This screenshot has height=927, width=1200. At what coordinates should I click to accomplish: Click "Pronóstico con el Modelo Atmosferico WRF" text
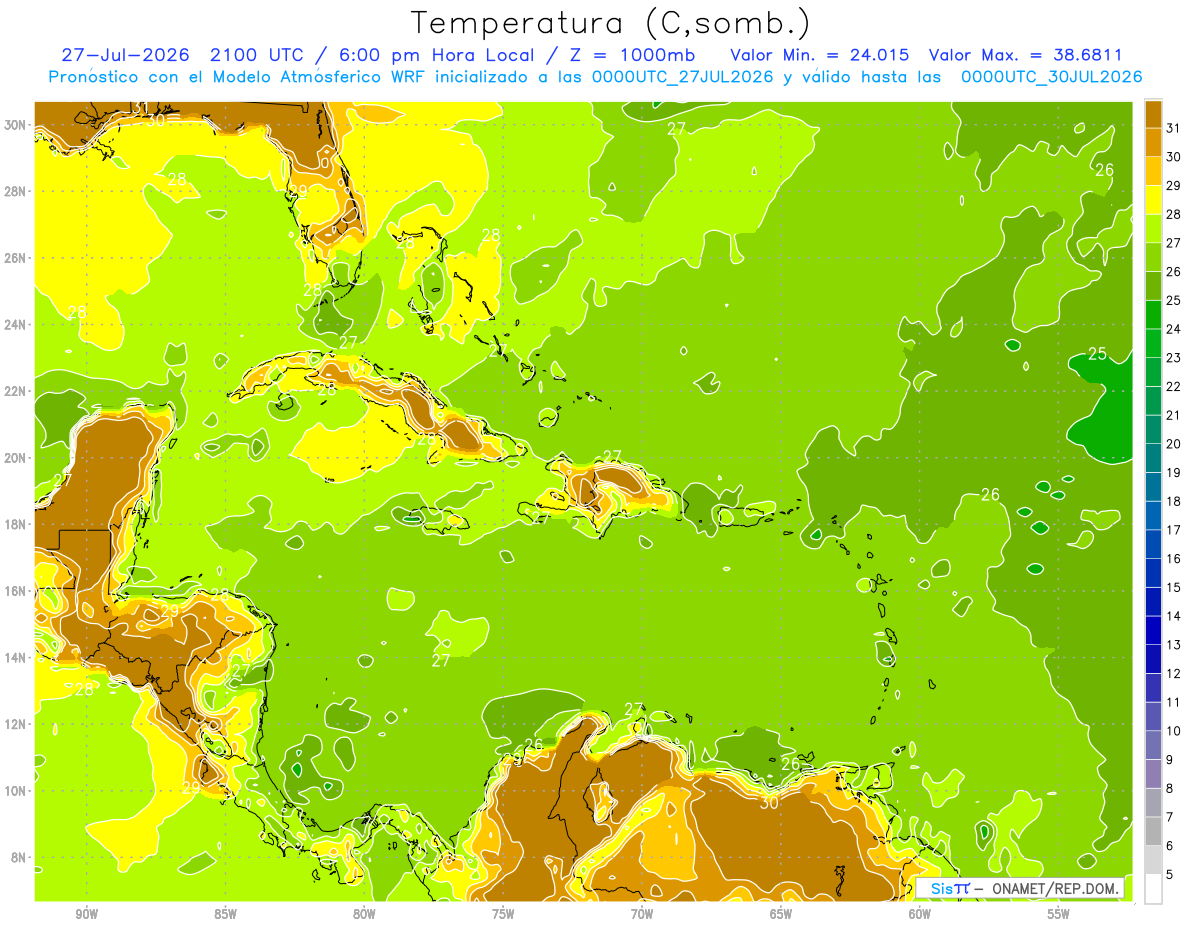coord(240,77)
